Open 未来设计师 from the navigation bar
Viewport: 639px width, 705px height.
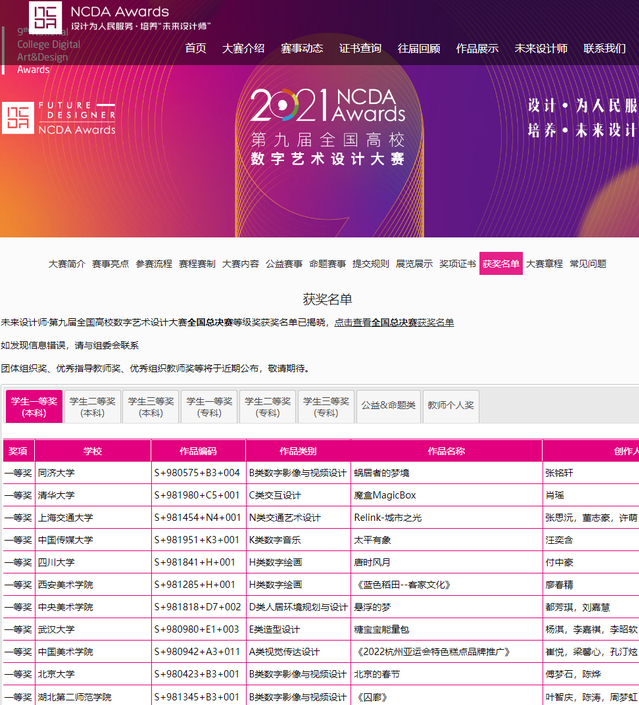(541, 48)
